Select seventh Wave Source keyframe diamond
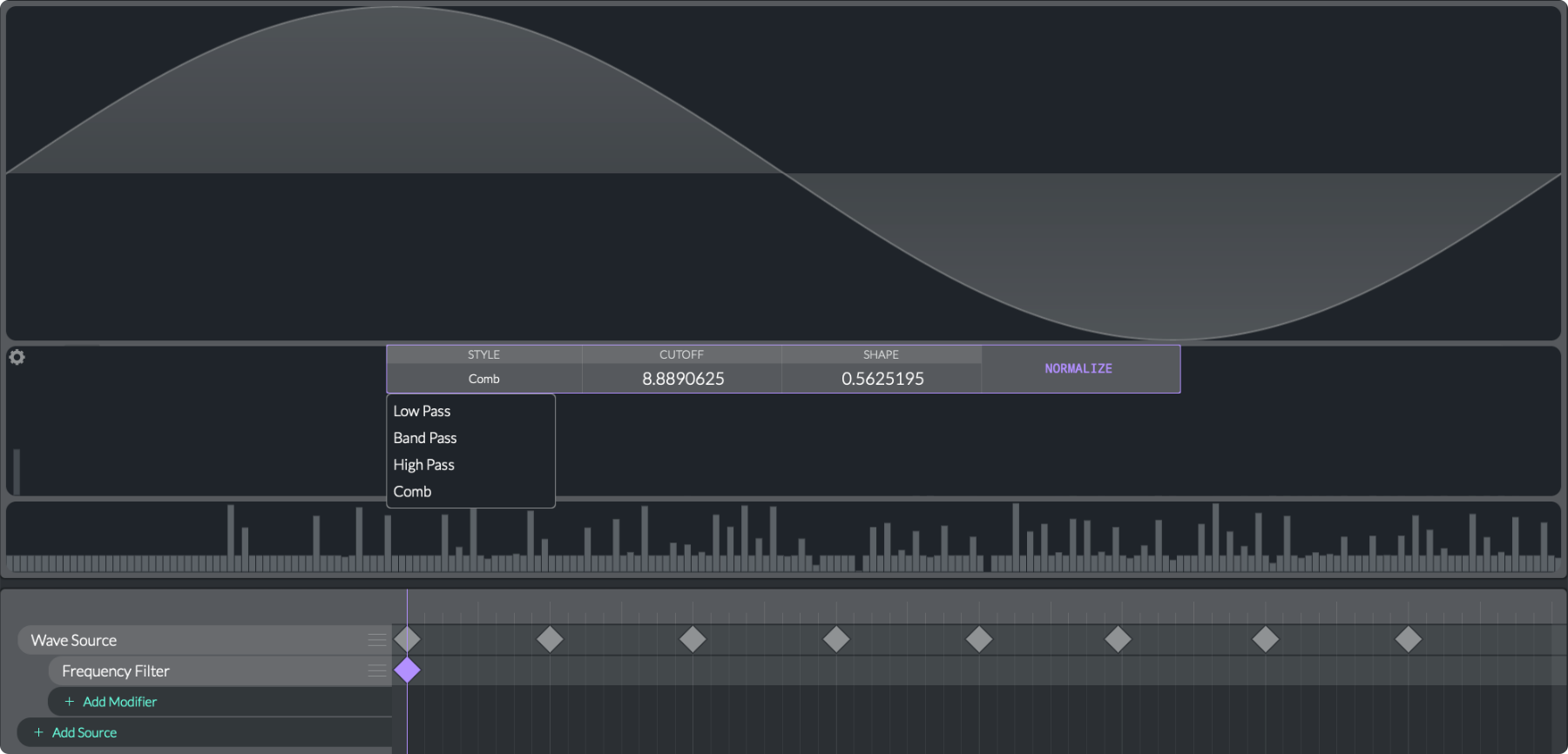This screenshot has width=1568, height=754. tap(1266, 639)
